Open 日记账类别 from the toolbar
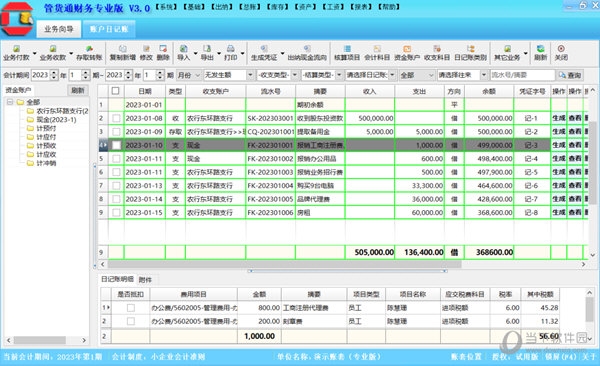600x366 pixels. click(471, 53)
